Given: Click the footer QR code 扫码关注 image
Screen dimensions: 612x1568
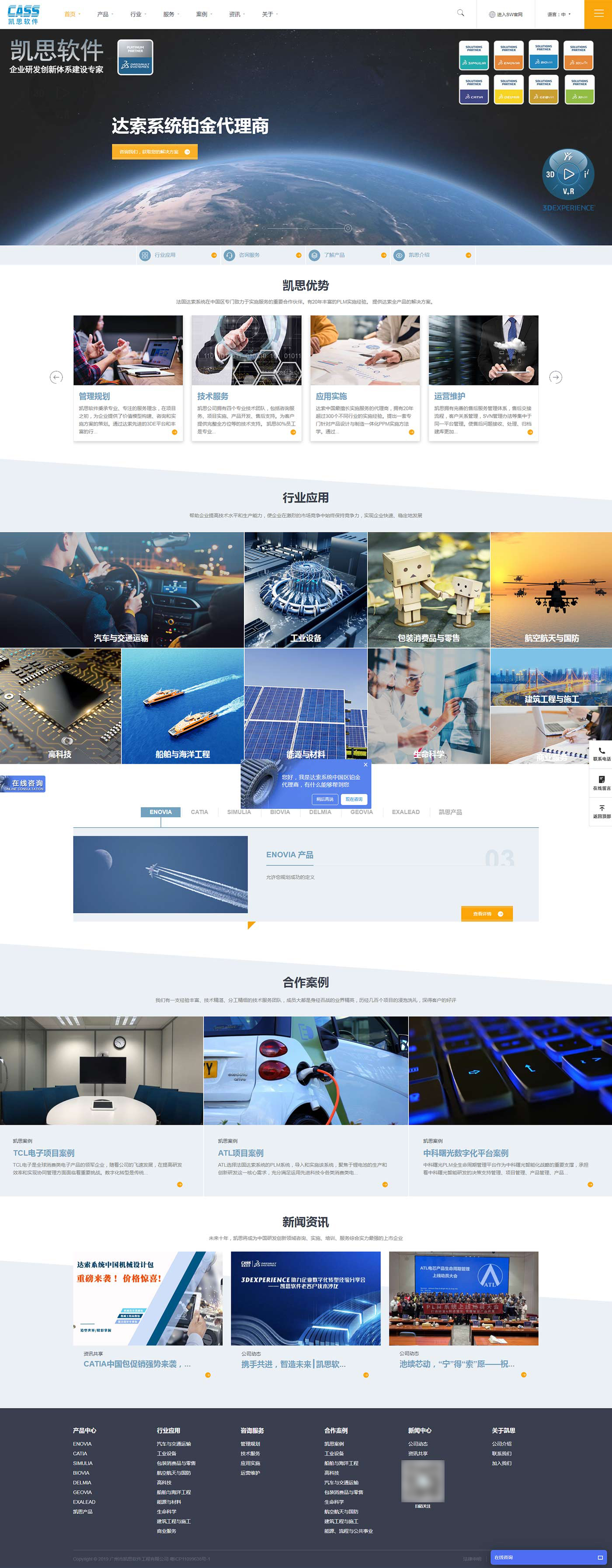Looking at the screenshot, I should [423, 1481].
